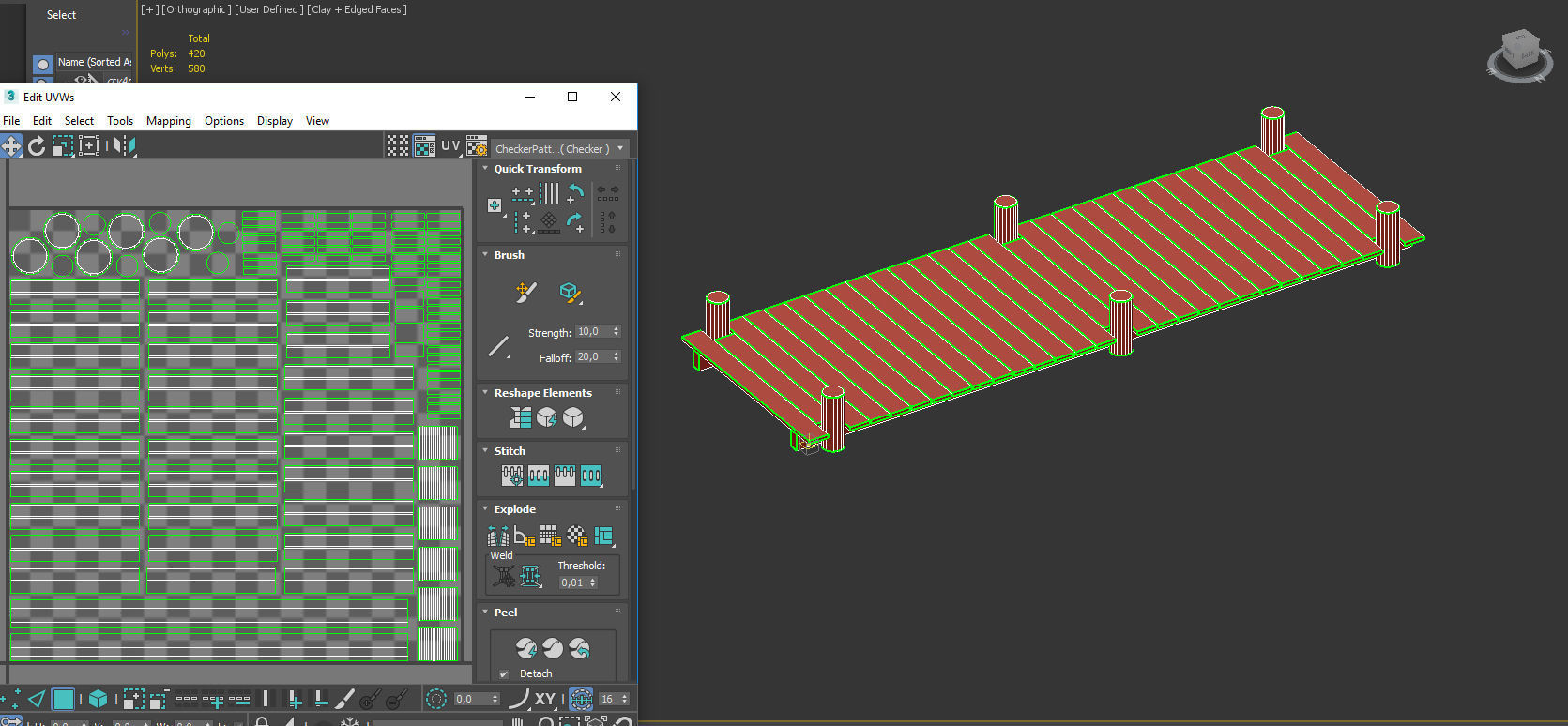Toggle Polygon sub-object selection mode
Screen dimensions: 1568x726
pyautogui.click(x=63, y=699)
